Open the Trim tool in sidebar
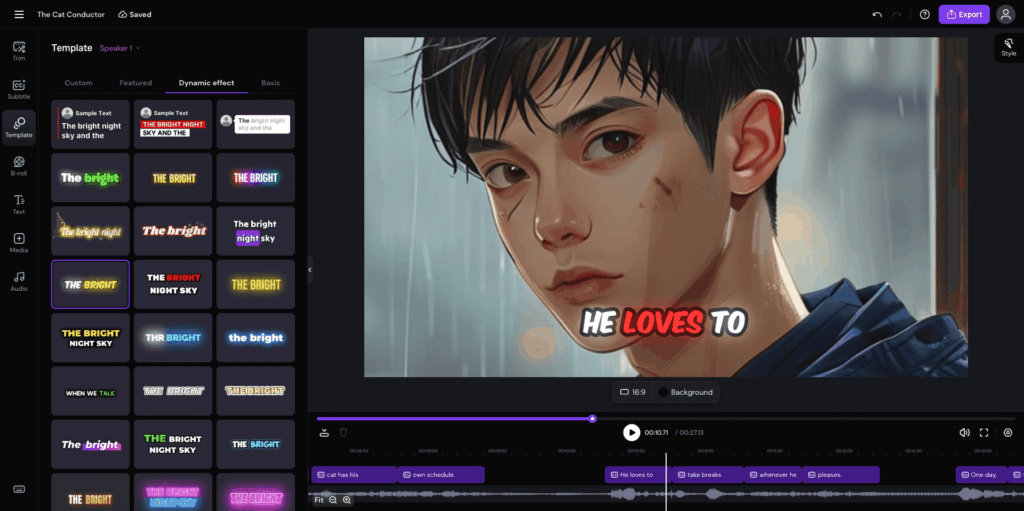 pyautogui.click(x=18, y=50)
